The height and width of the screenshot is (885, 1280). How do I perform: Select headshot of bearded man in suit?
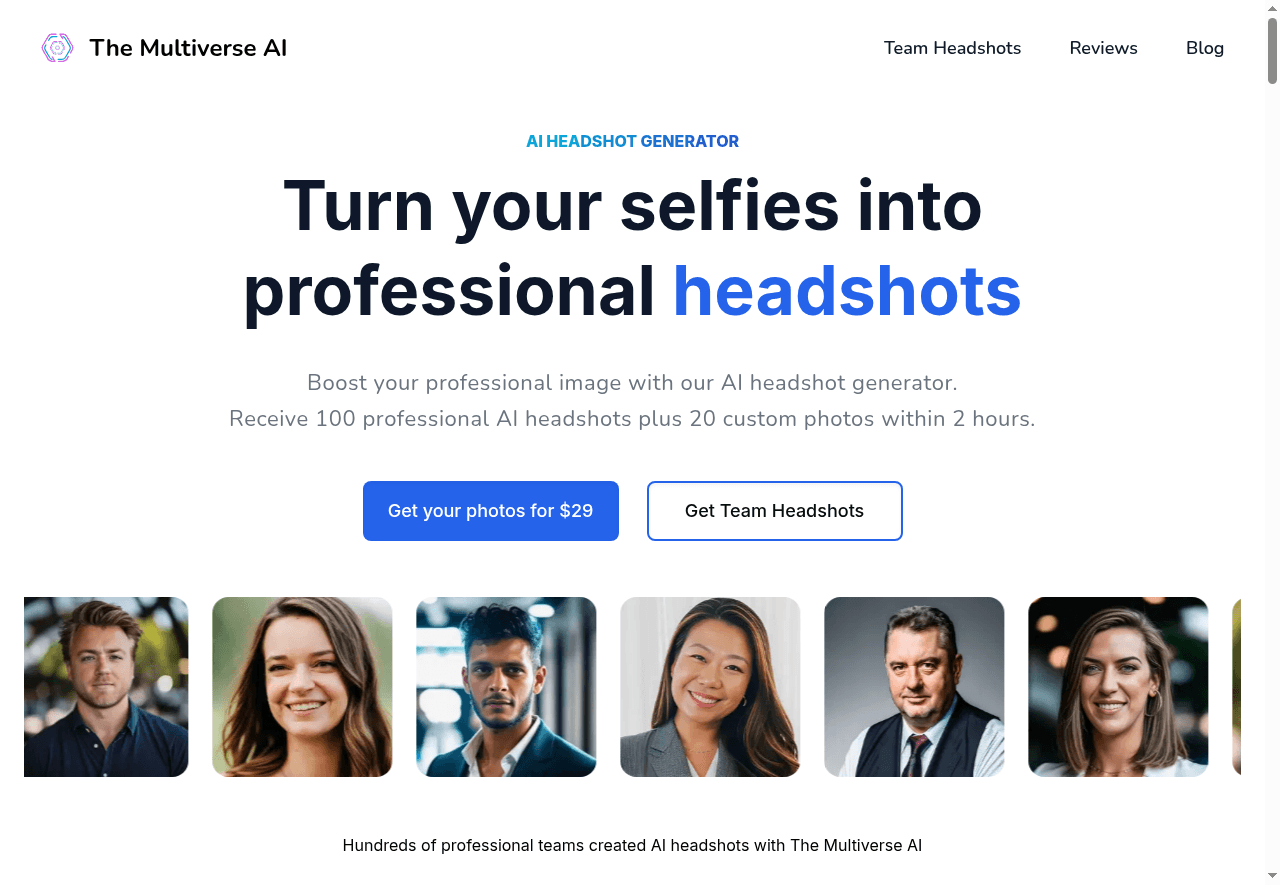click(x=506, y=687)
